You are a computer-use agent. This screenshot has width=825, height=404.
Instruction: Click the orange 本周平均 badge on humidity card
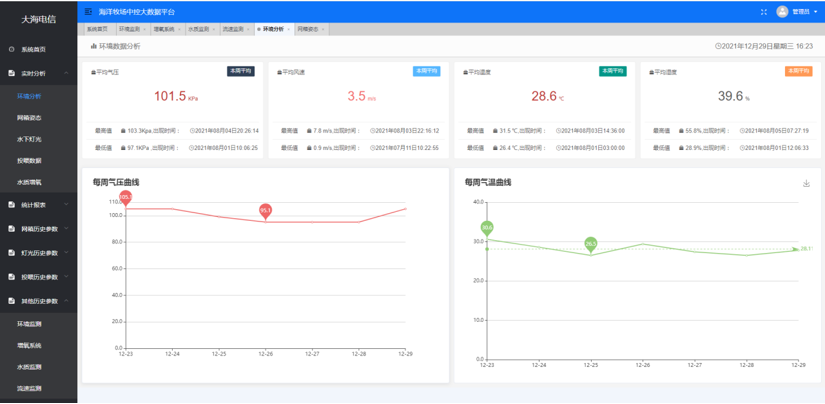click(798, 71)
